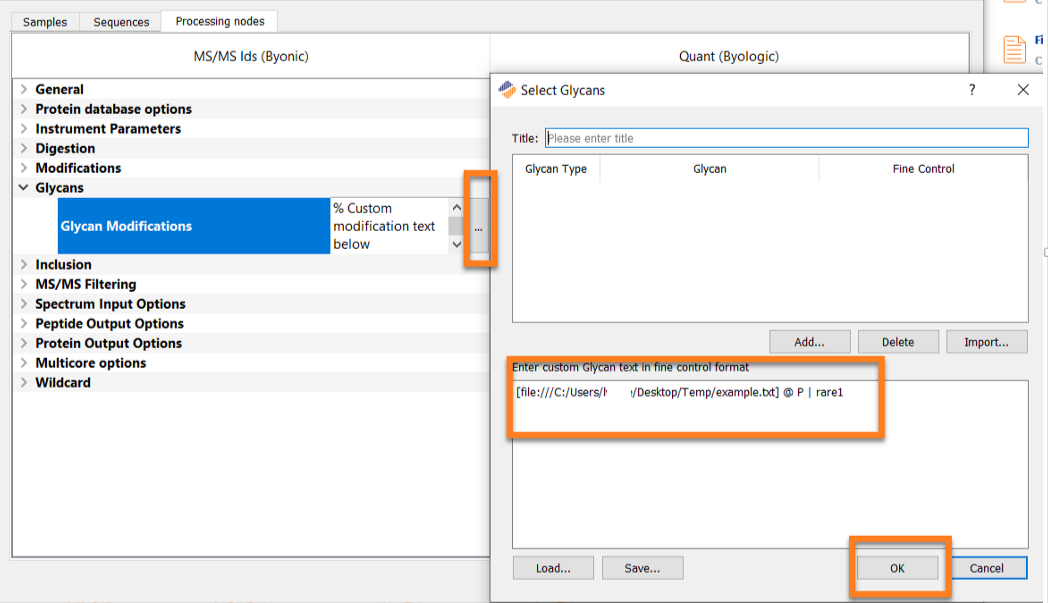This screenshot has height=603, width=1048.
Task: Select the Wildcard tree label
Action: pos(63,382)
